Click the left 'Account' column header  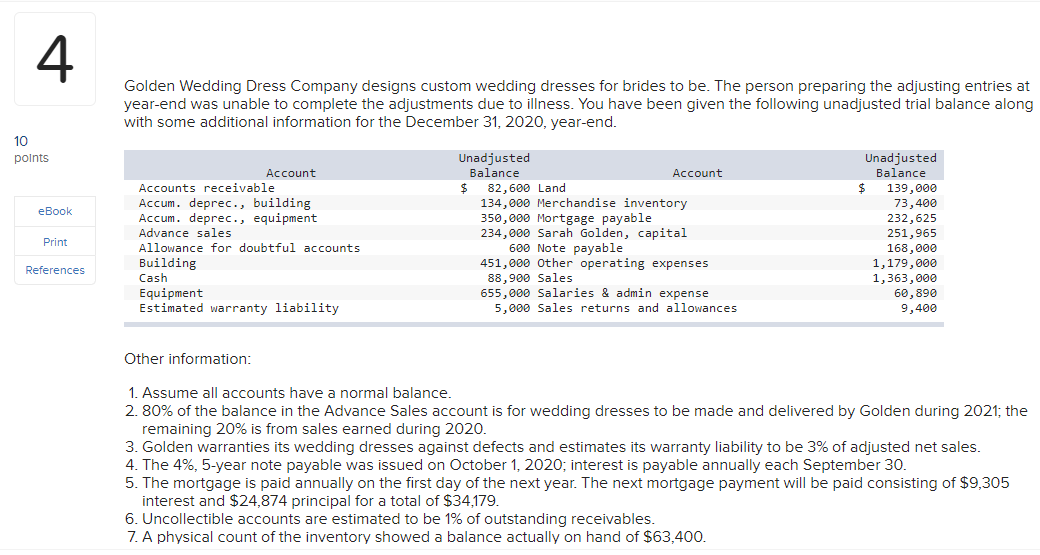291,173
